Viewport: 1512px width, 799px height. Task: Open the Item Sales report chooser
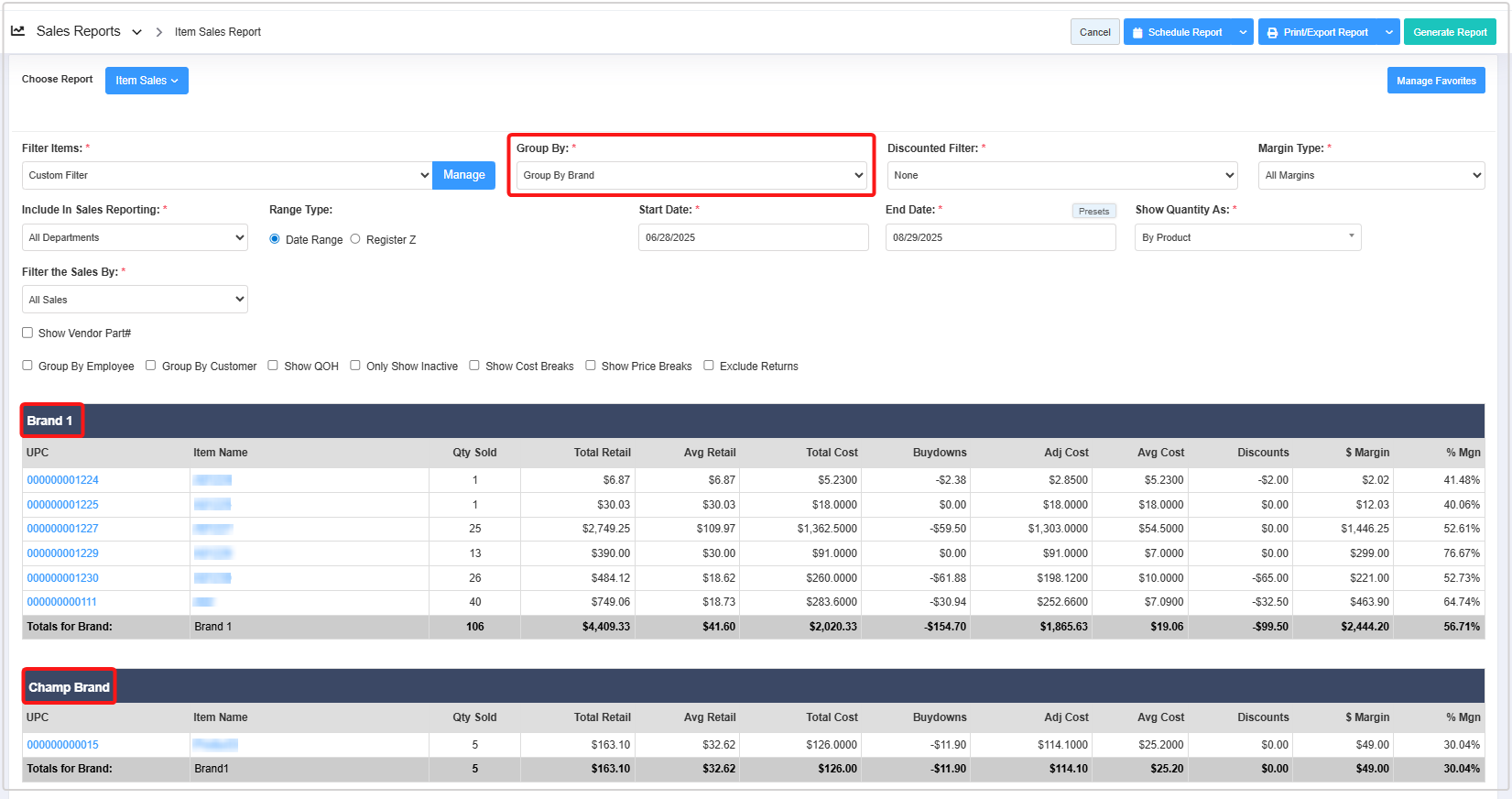(x=147, y=81)
